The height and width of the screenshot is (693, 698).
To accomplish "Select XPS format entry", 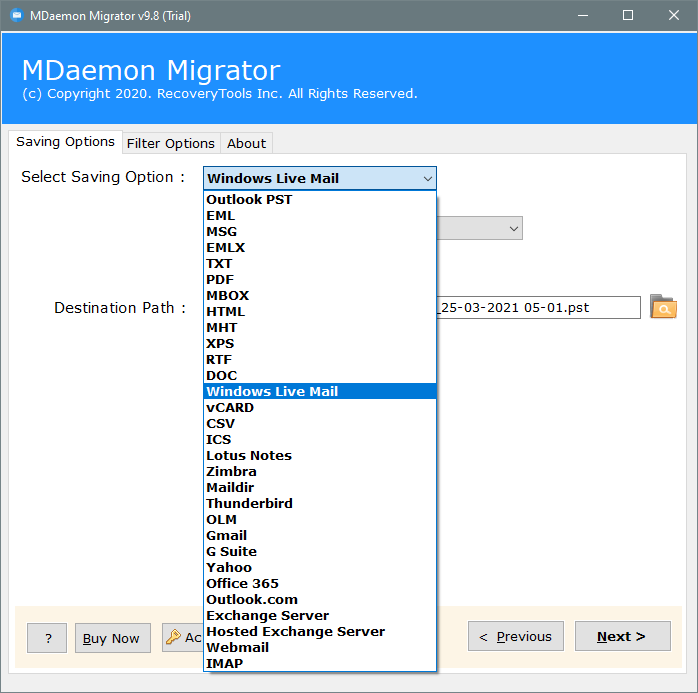I will click(x=320, y=344).
